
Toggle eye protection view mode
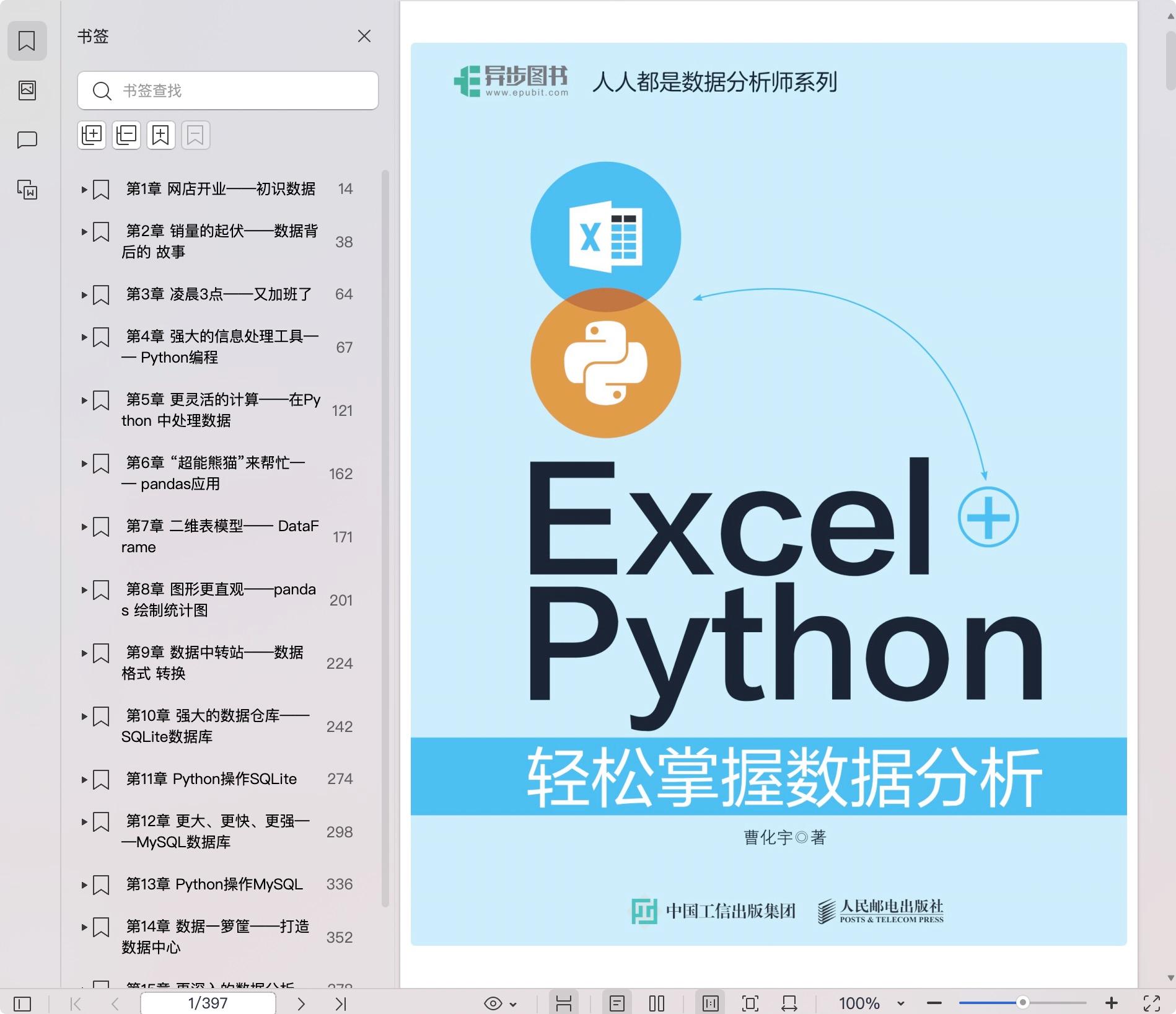tap(493, 1003)
